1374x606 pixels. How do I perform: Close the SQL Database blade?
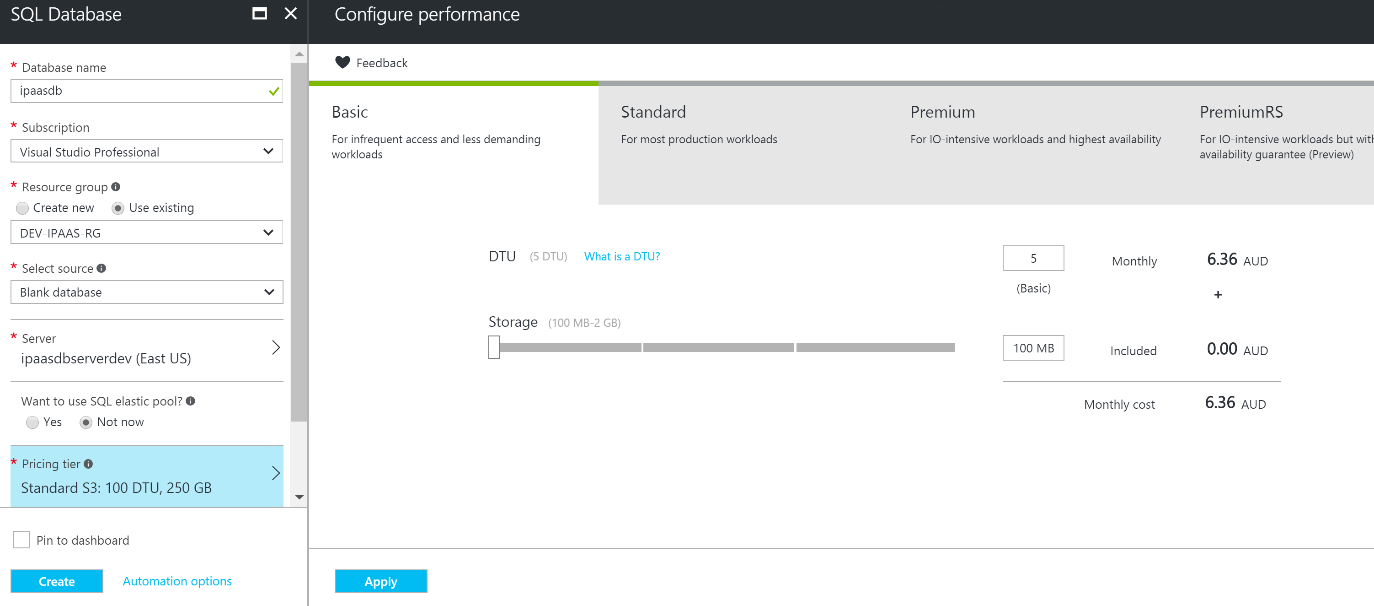click(291, 14)
